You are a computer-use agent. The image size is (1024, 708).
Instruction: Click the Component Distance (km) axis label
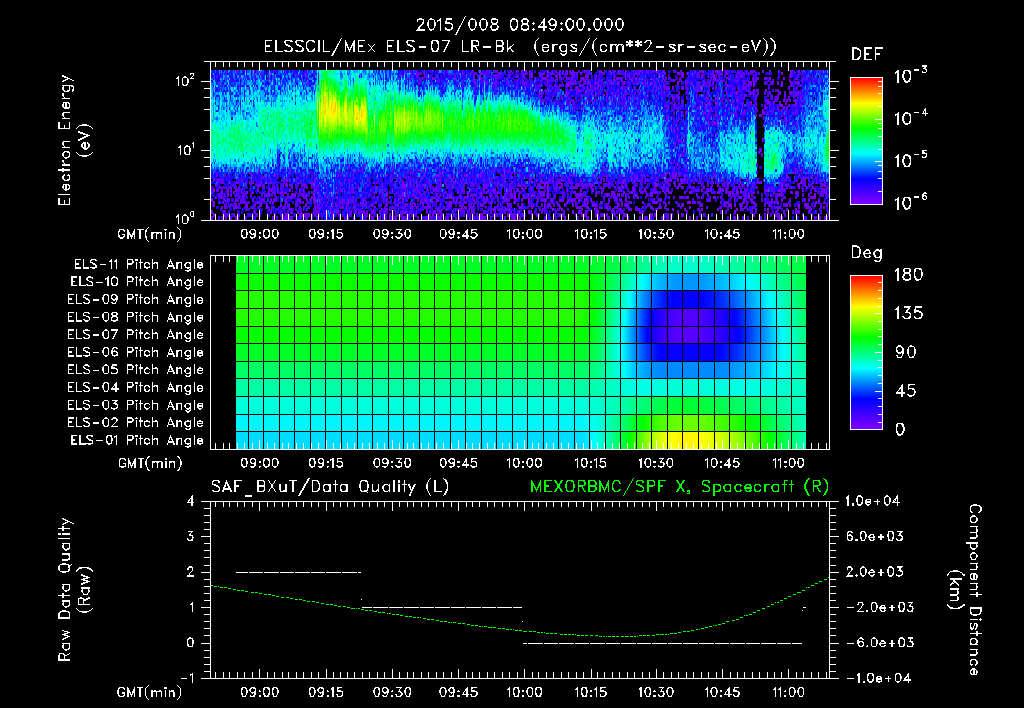(x=965, y=589)
